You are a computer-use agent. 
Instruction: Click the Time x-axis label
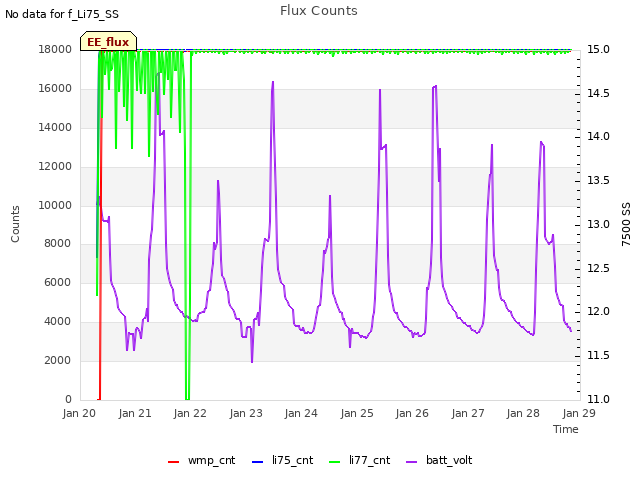566,429
